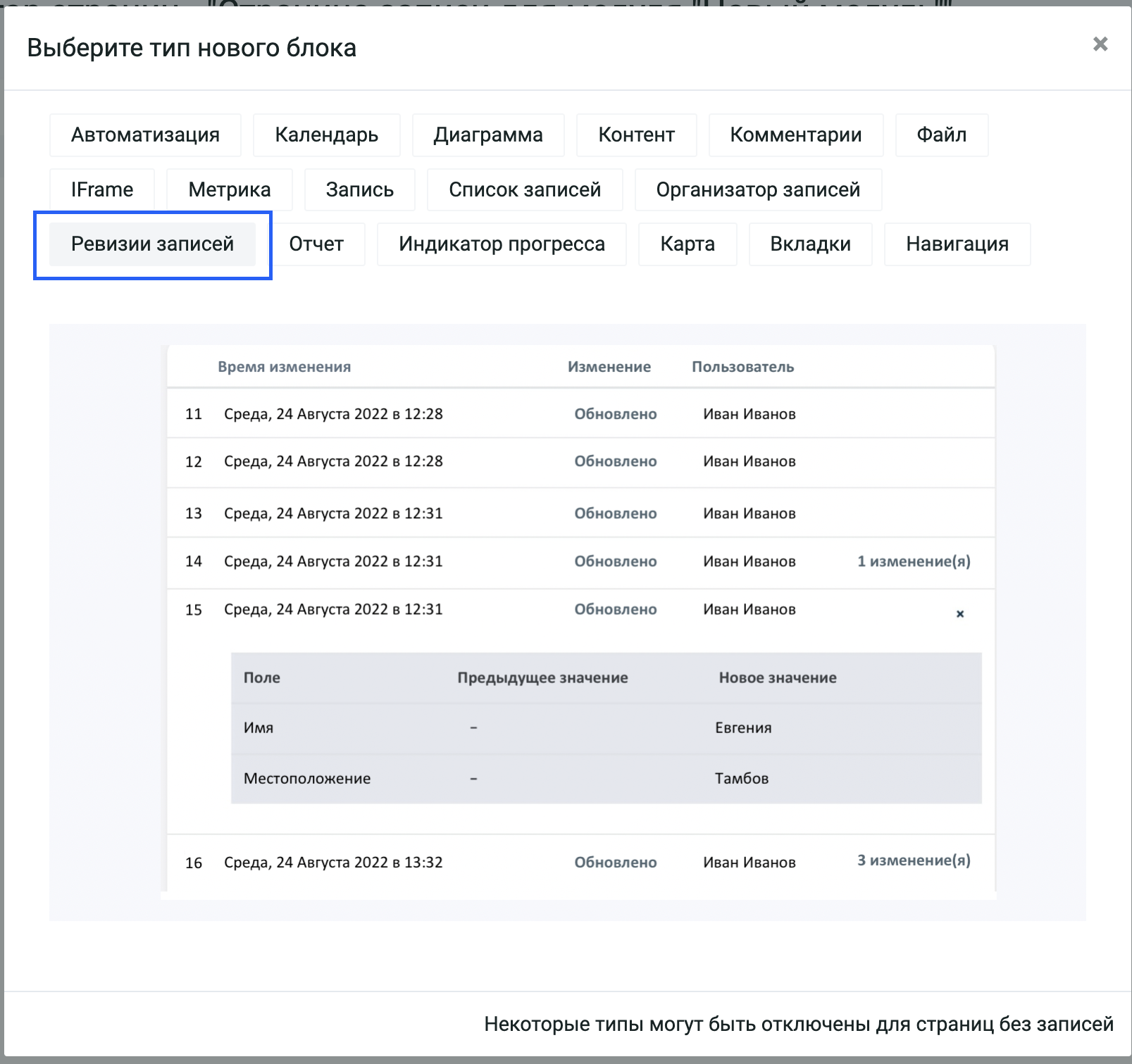Pick the Метрика block type
This screenshot has width=1132, height=1064.
(230, 189)
